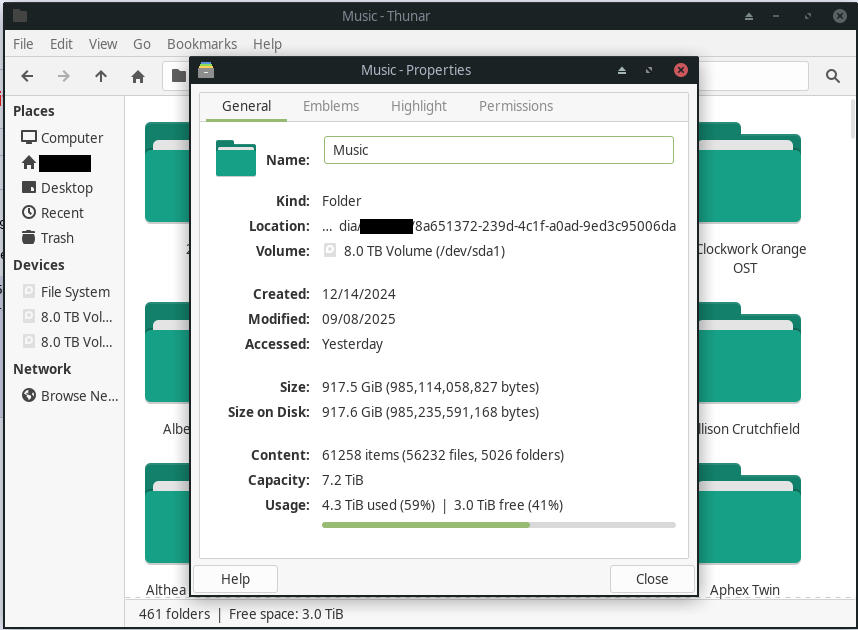Click the Kind value Folder
Viewport: 858px width, 630px height.
point(341,201)
